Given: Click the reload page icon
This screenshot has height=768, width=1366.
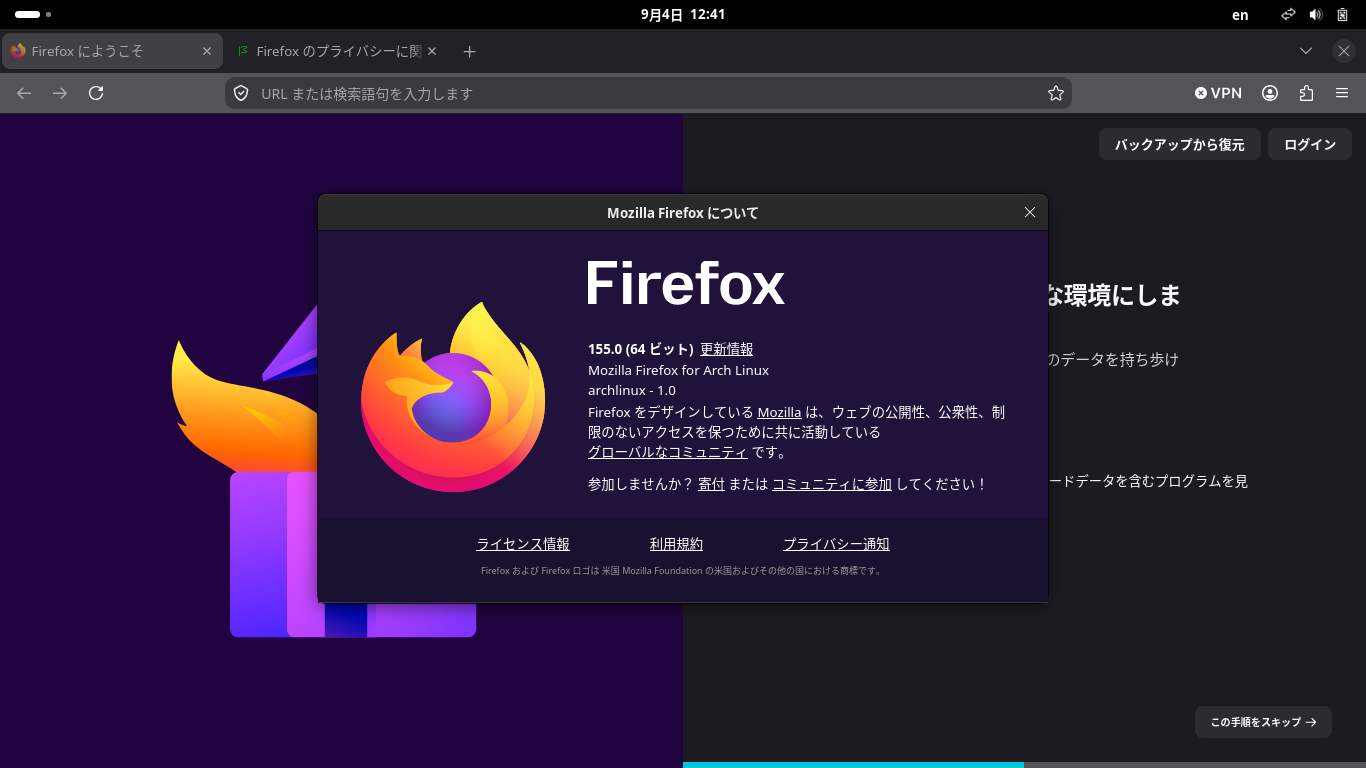Looking at the screenshot, I should (96, 93).
